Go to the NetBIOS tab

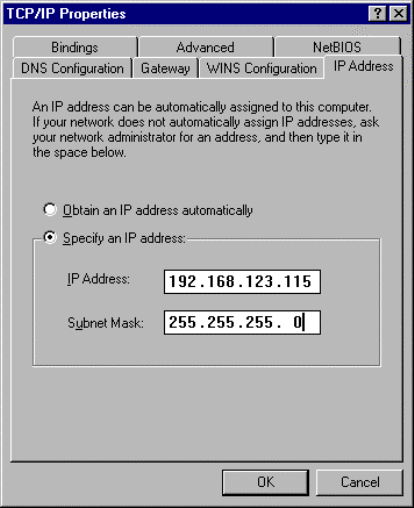pos(337,47)
